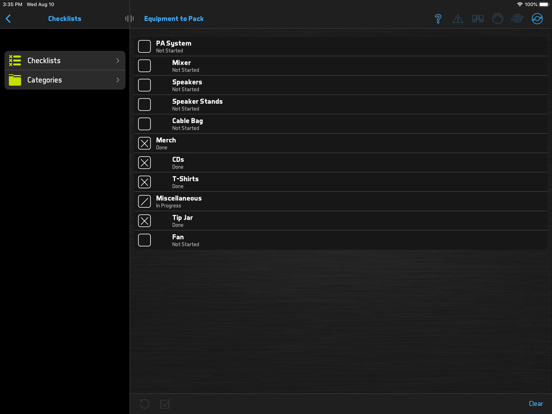
Task: Check the Fan checkbox
Action: click(144, 240)
